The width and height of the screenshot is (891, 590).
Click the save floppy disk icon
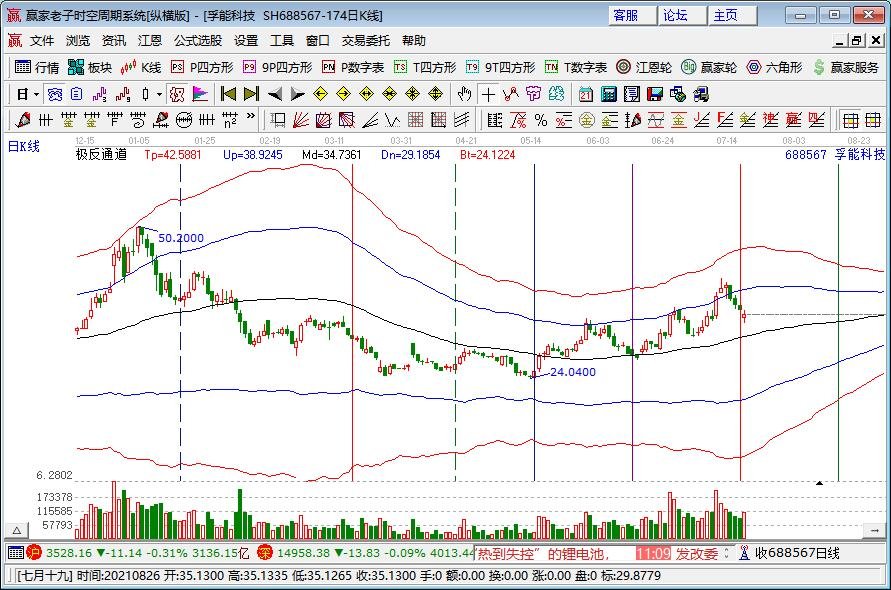[654, 94]
